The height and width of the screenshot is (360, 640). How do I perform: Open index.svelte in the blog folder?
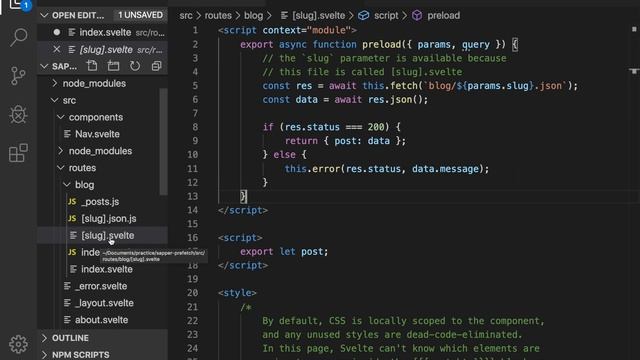coord(107,269)
